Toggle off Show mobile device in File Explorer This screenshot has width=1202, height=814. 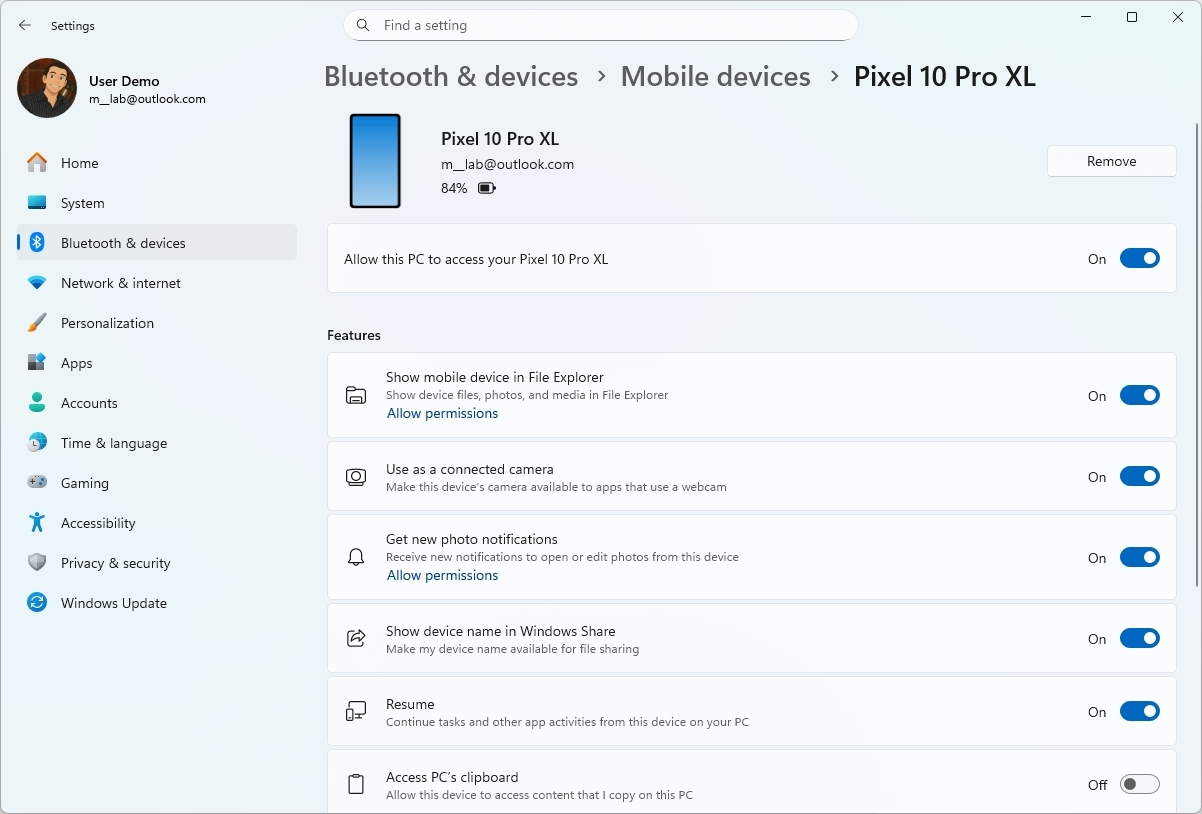(x=1139, y=395)
